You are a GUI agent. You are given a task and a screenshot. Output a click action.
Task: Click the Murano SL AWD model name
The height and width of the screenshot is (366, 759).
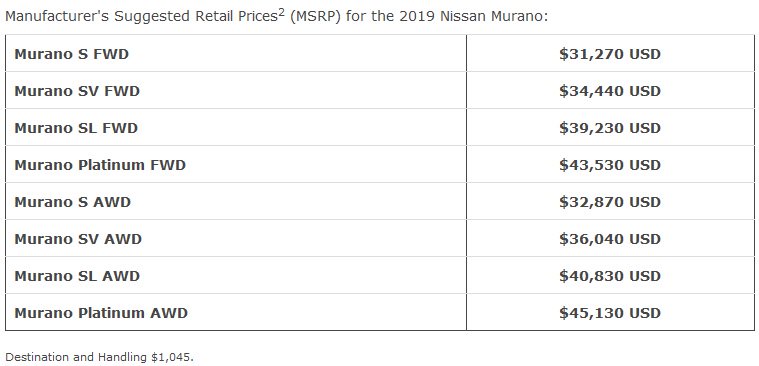click(x=77, y=276)
